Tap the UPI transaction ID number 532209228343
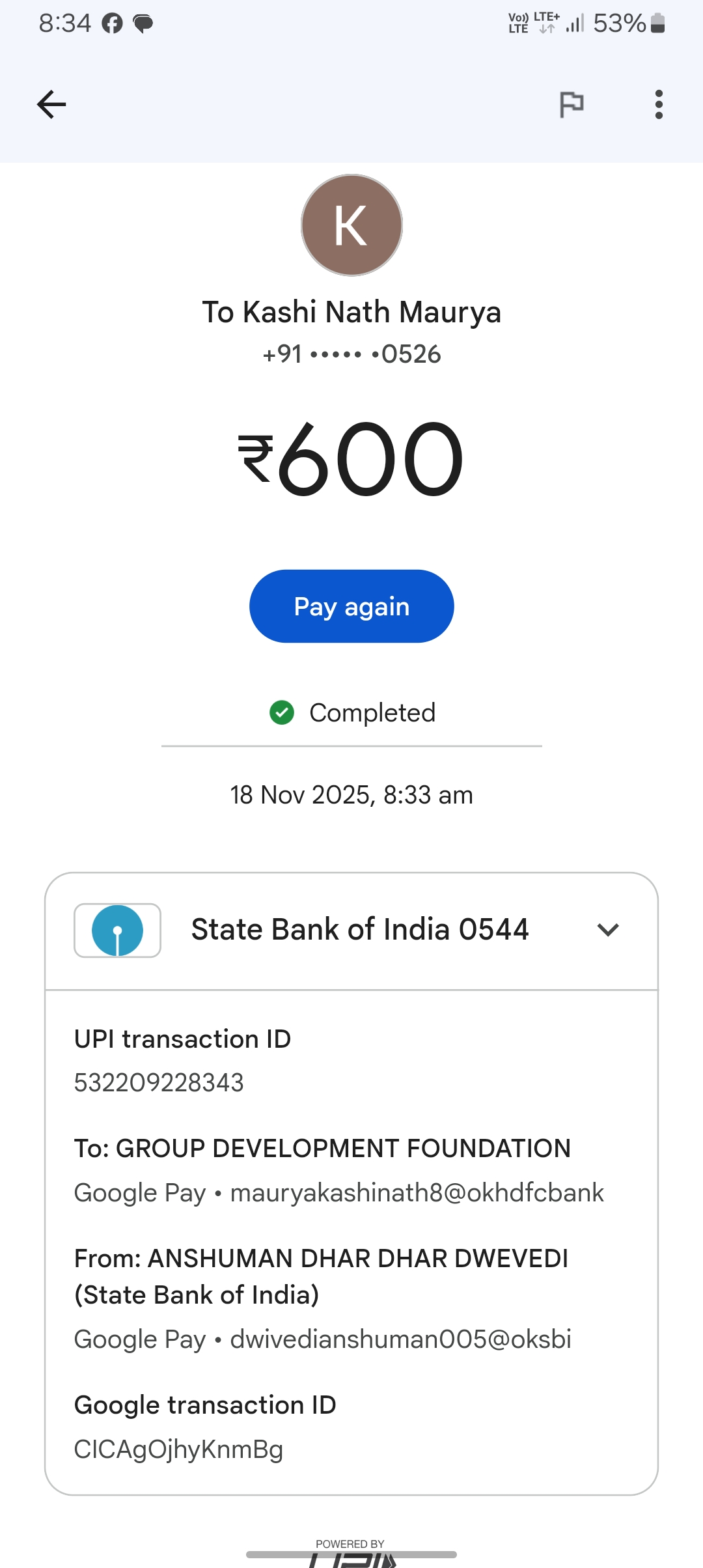 tap(159, 1083)
